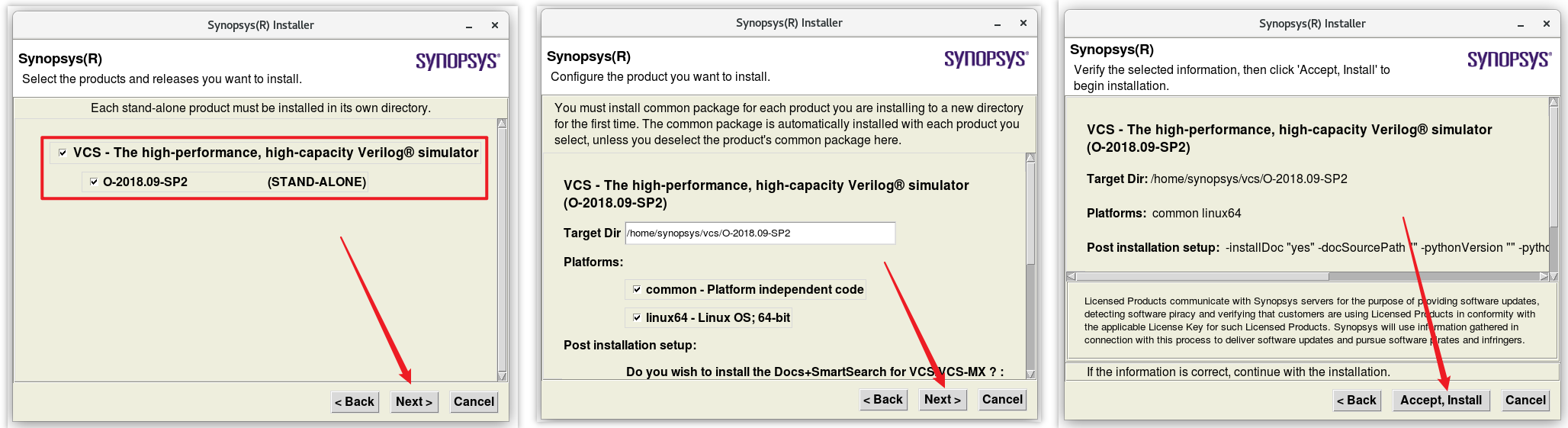Click Synopsys logo in product selection window
1568x428 pixels.
(458, 60)
